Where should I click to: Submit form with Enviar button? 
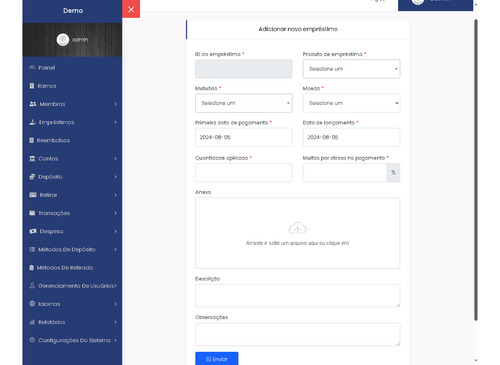(x=217, y=359)
